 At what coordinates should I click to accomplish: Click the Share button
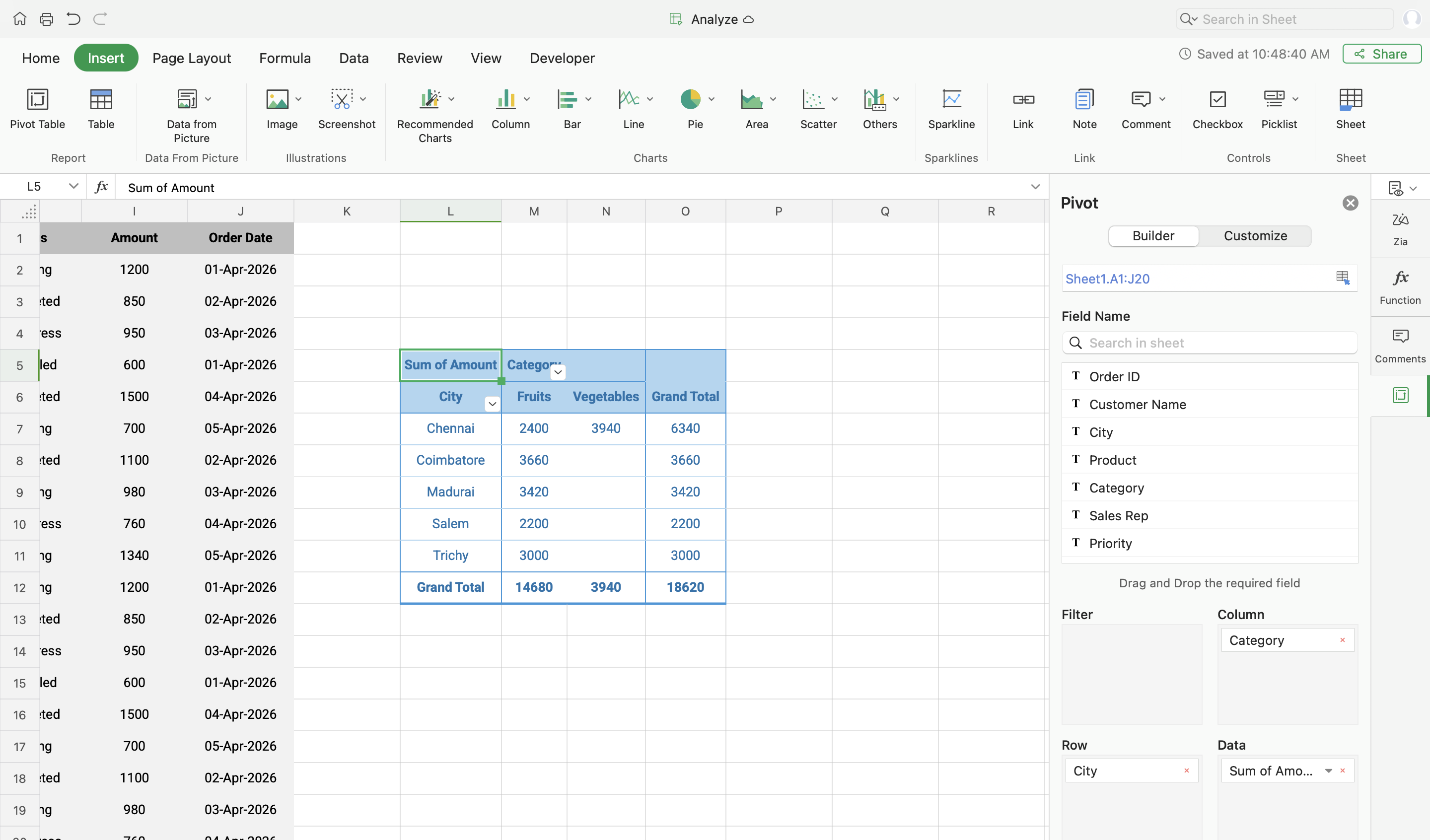[1381, 54]
